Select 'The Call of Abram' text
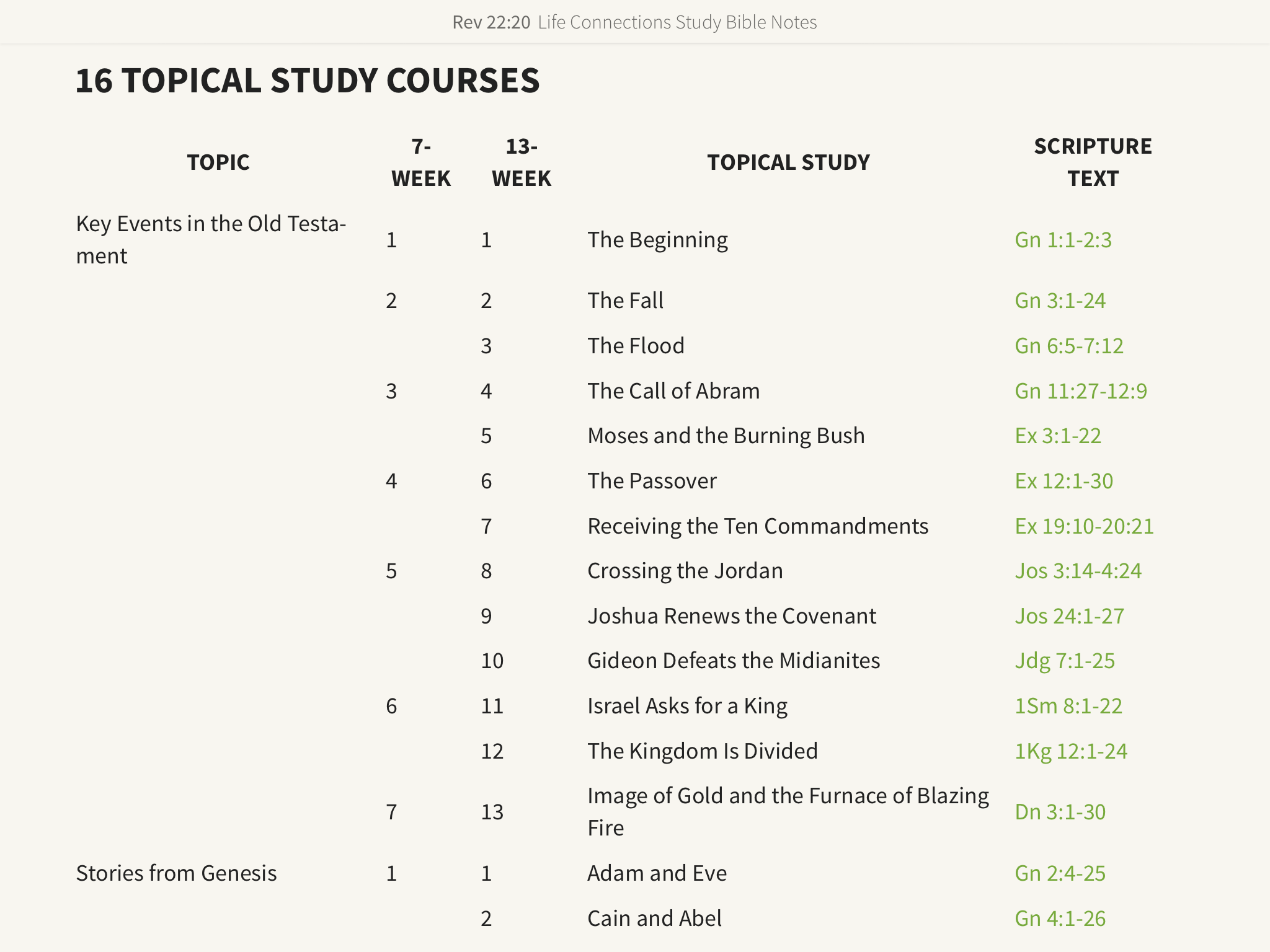The width and height of the screenshot is (1270, 952). pyautogui.click(x=673, y=391)
